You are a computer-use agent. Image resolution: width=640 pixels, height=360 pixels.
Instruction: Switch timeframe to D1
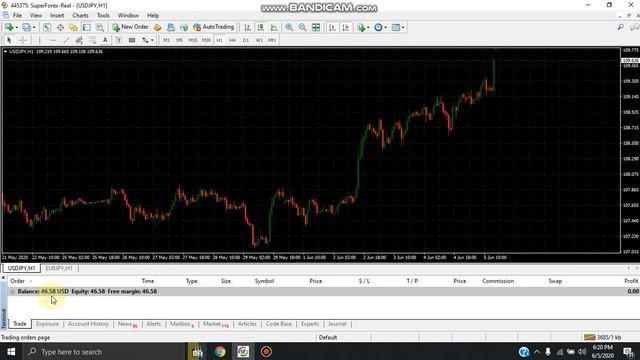click(246, 40)
